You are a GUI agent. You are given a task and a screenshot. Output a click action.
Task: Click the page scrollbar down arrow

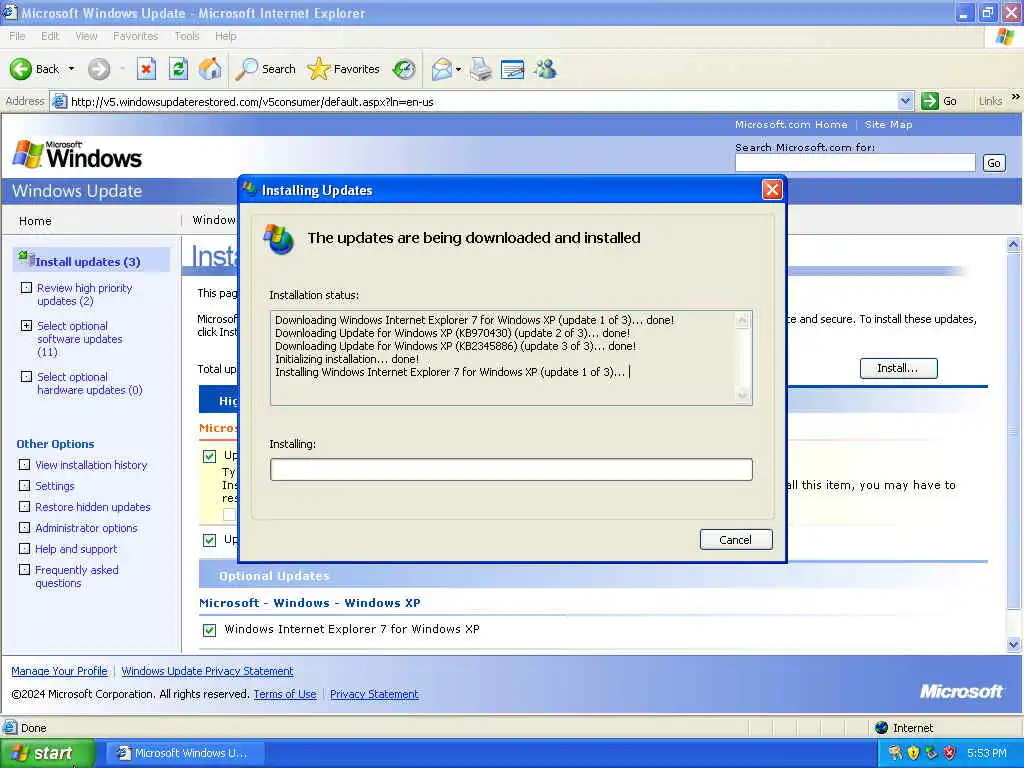(1014, 644)
